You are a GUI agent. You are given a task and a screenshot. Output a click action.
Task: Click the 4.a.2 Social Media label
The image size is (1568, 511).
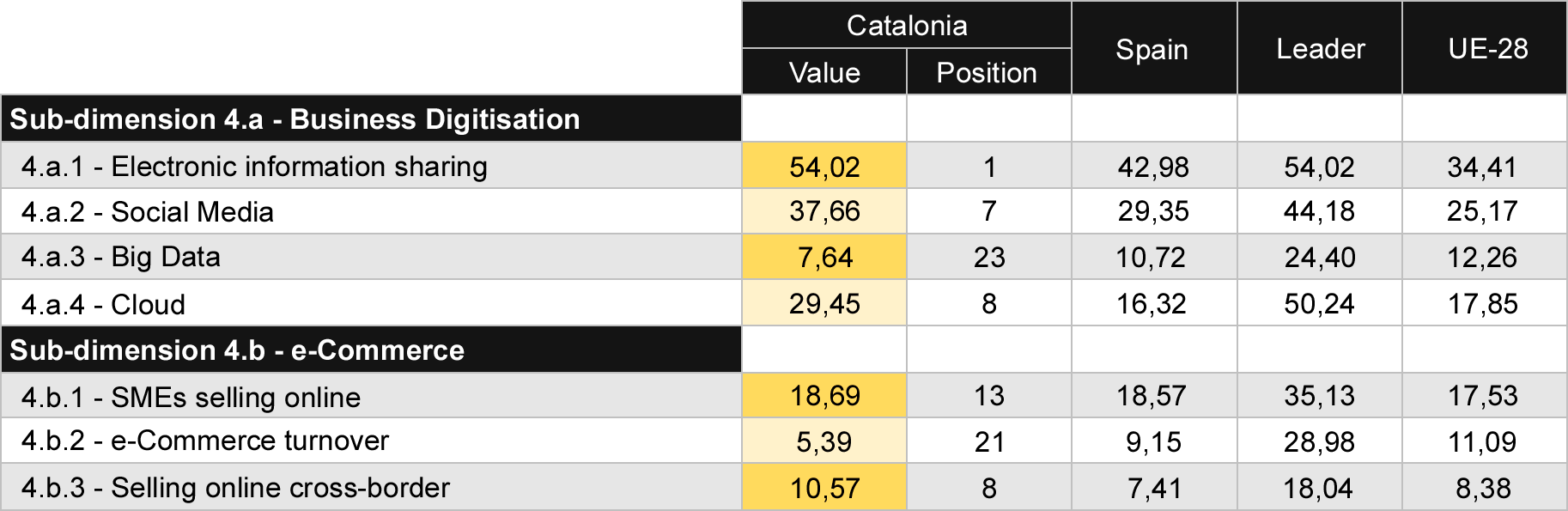(x=147, y=211)
